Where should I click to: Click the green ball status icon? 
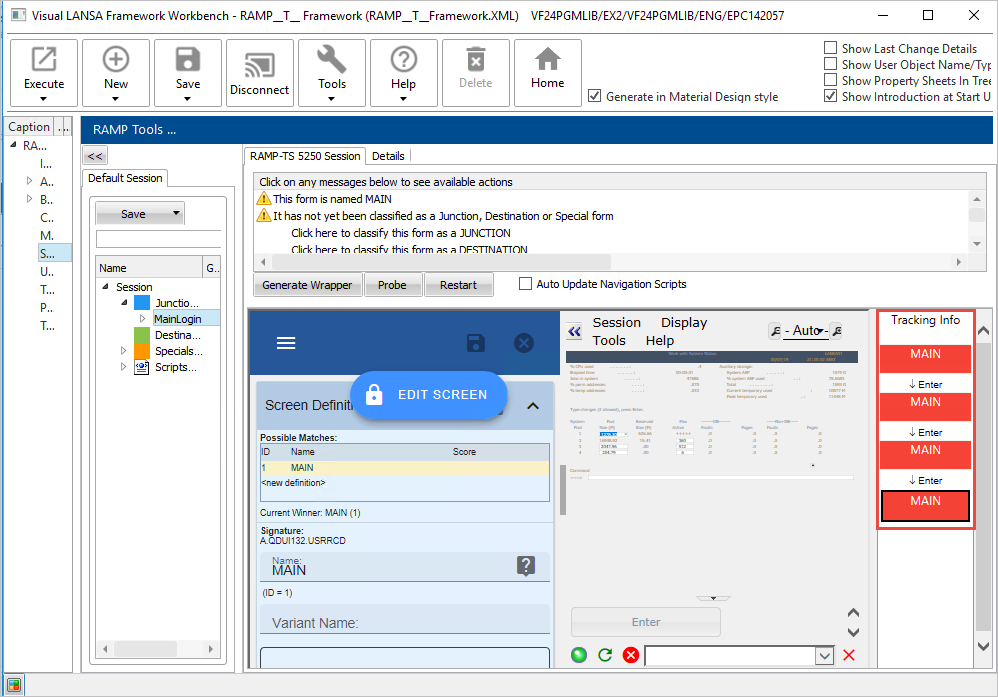pos(579,655)
